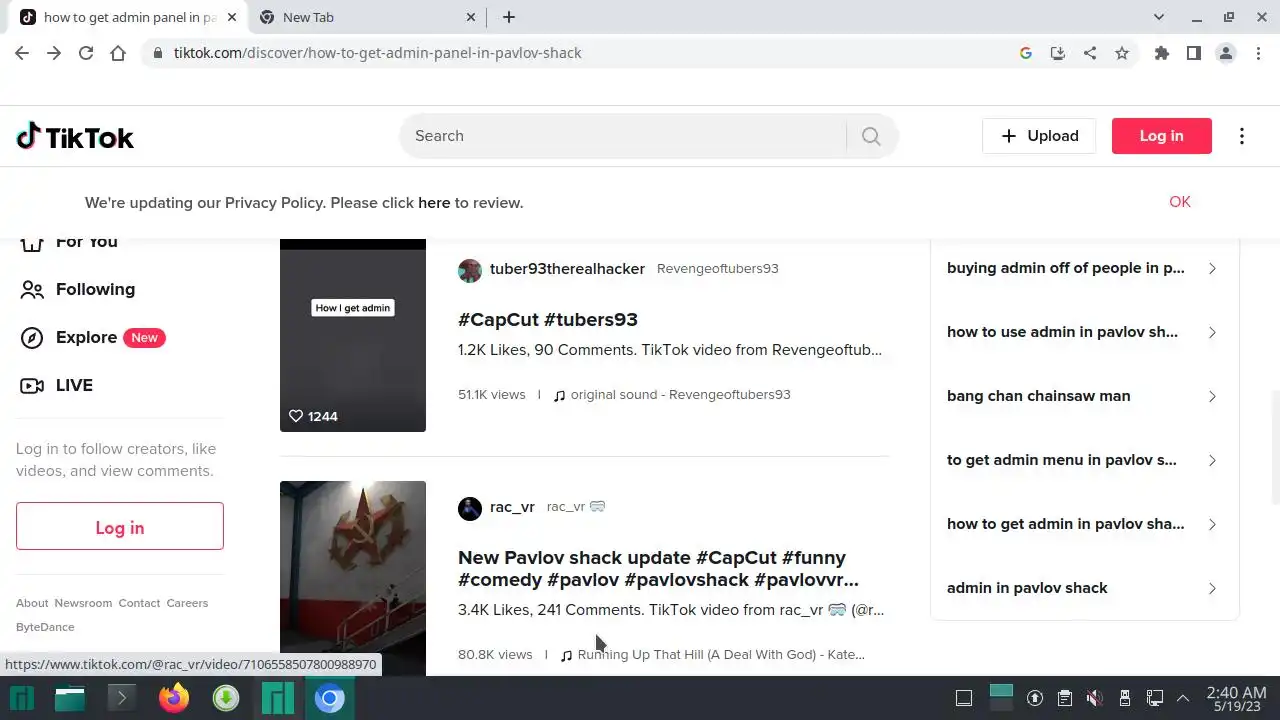
Task: Select the 'how to get admin panel' tab
Action: tap(127, 17)
